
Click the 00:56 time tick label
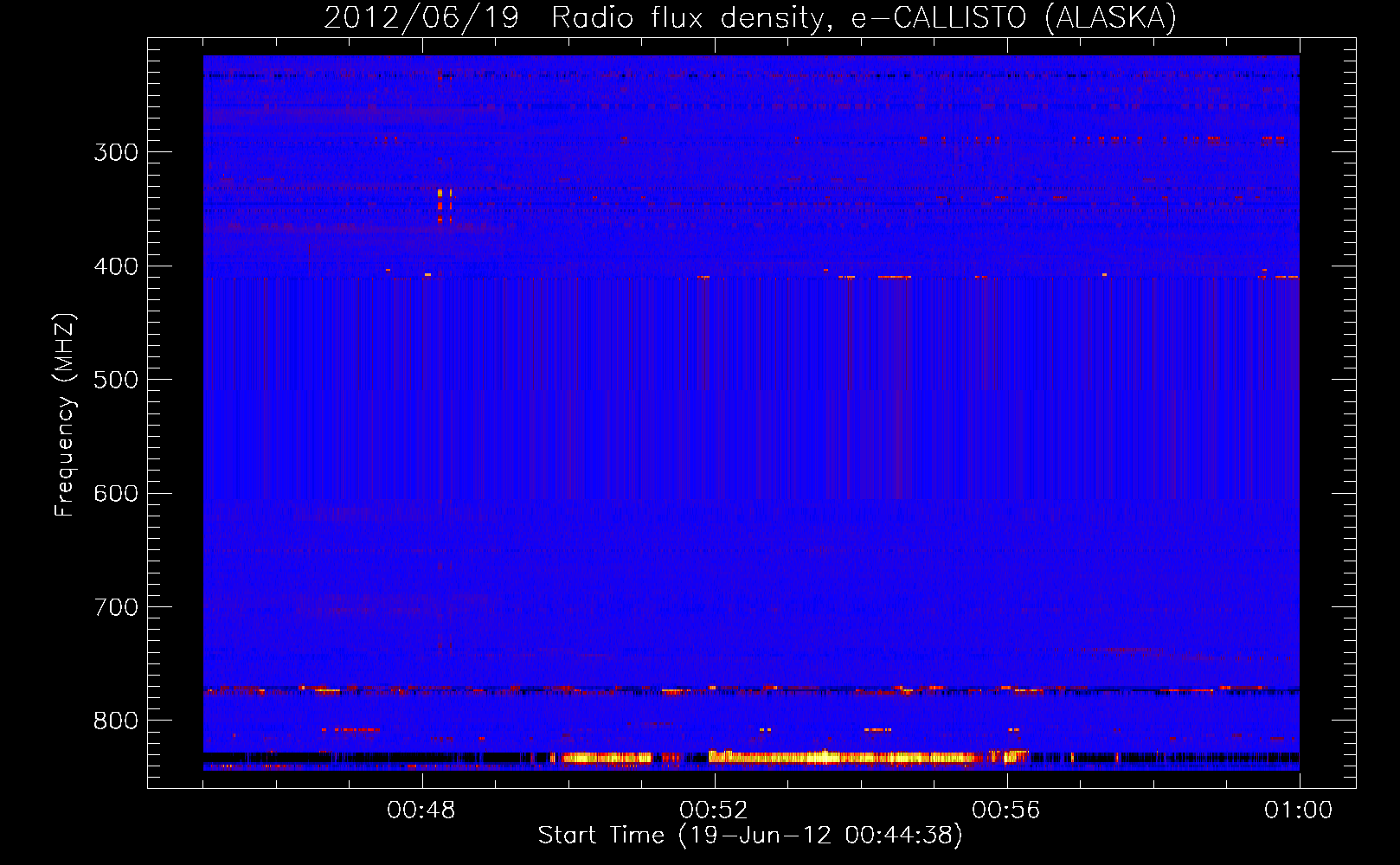(x=1006, y=810)
